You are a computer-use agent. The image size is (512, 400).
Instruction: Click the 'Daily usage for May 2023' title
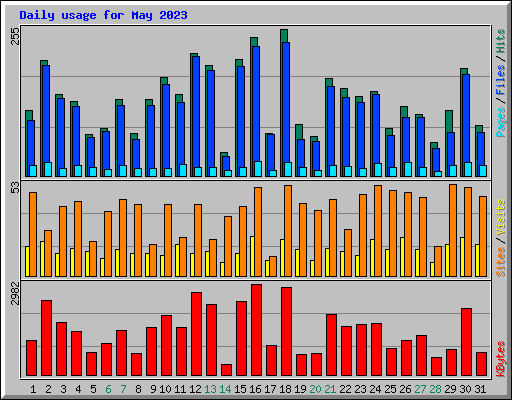point(103,15)
